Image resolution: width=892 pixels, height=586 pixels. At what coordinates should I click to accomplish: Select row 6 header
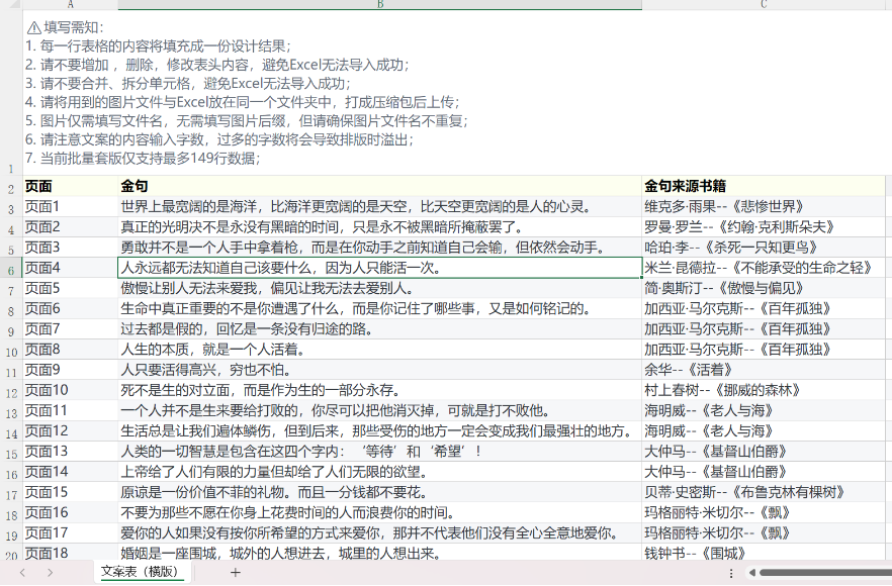[11, 268]
